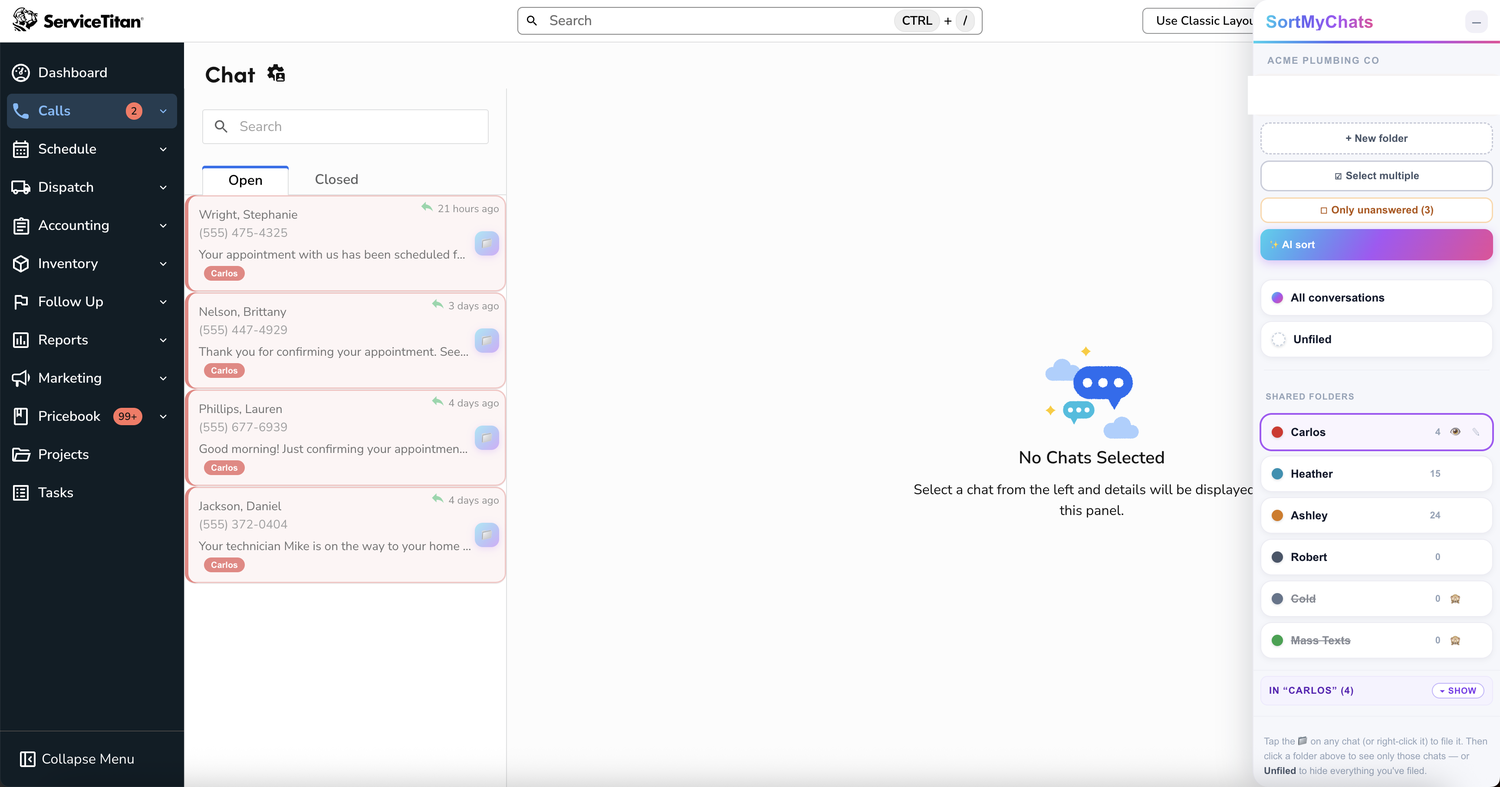Screen dimensions: 1500x787
Task: Open chat settings gear beside Chat title
Action: click(x=277, y=74)
